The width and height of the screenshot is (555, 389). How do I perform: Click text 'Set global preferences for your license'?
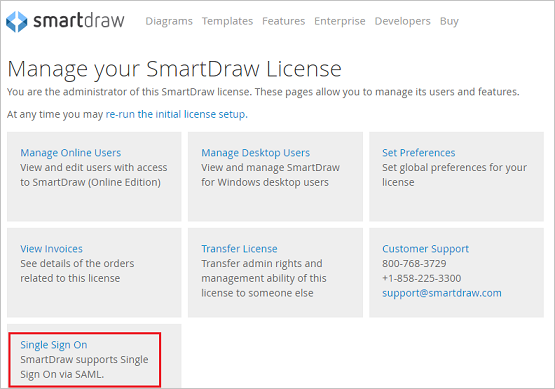coord(454,175)
